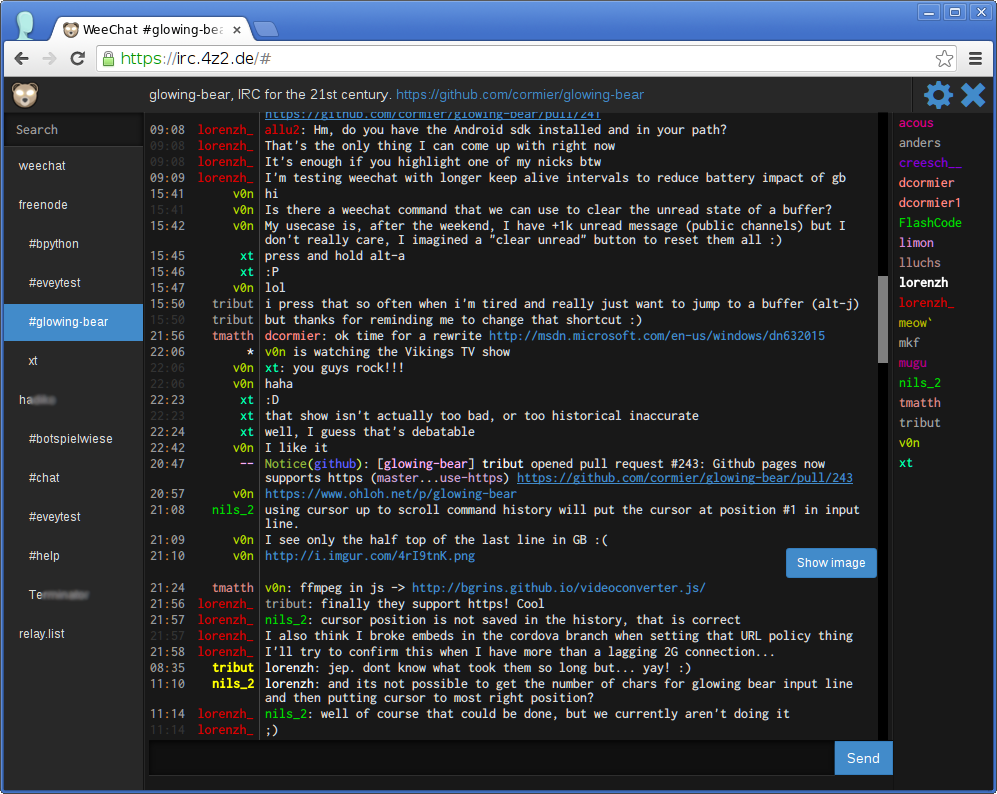This screenshot has width=997, height=794.
Task: Open the msdn.microsoft.com link
Action: (657, 336)
